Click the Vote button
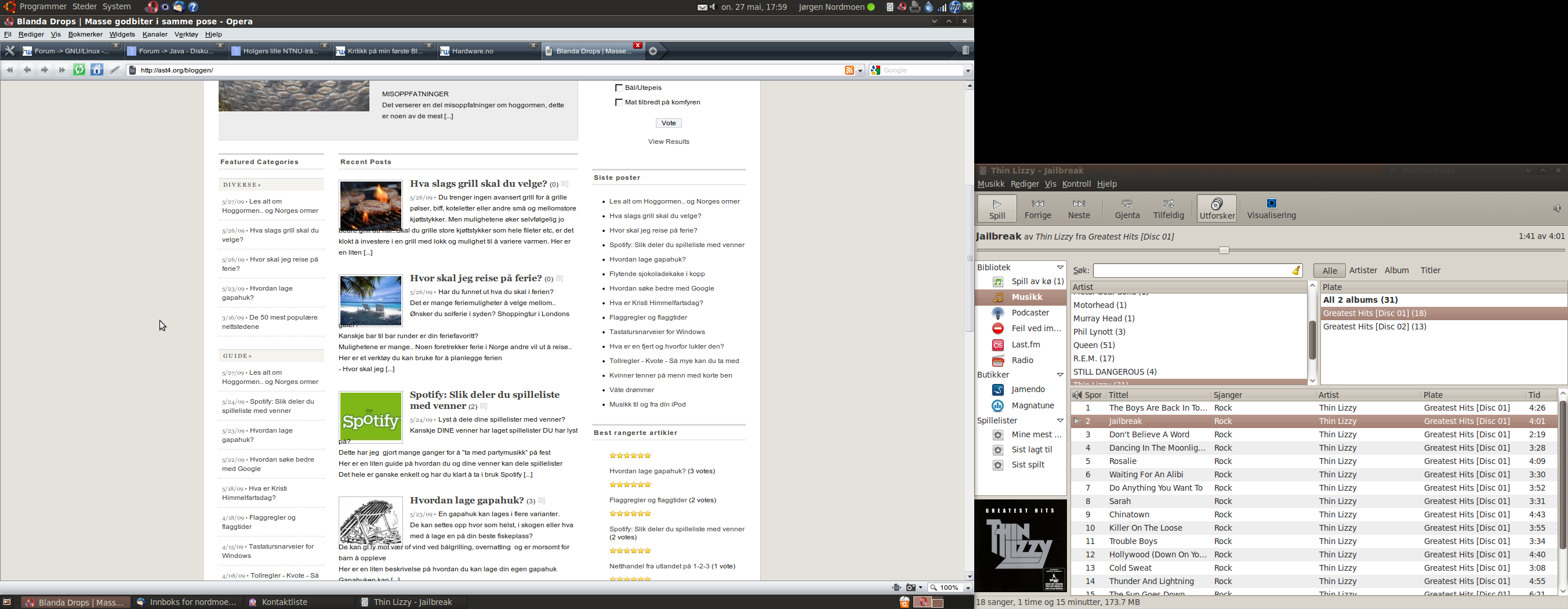Viewport: 1568px width, 609px height. click(669, 123)
